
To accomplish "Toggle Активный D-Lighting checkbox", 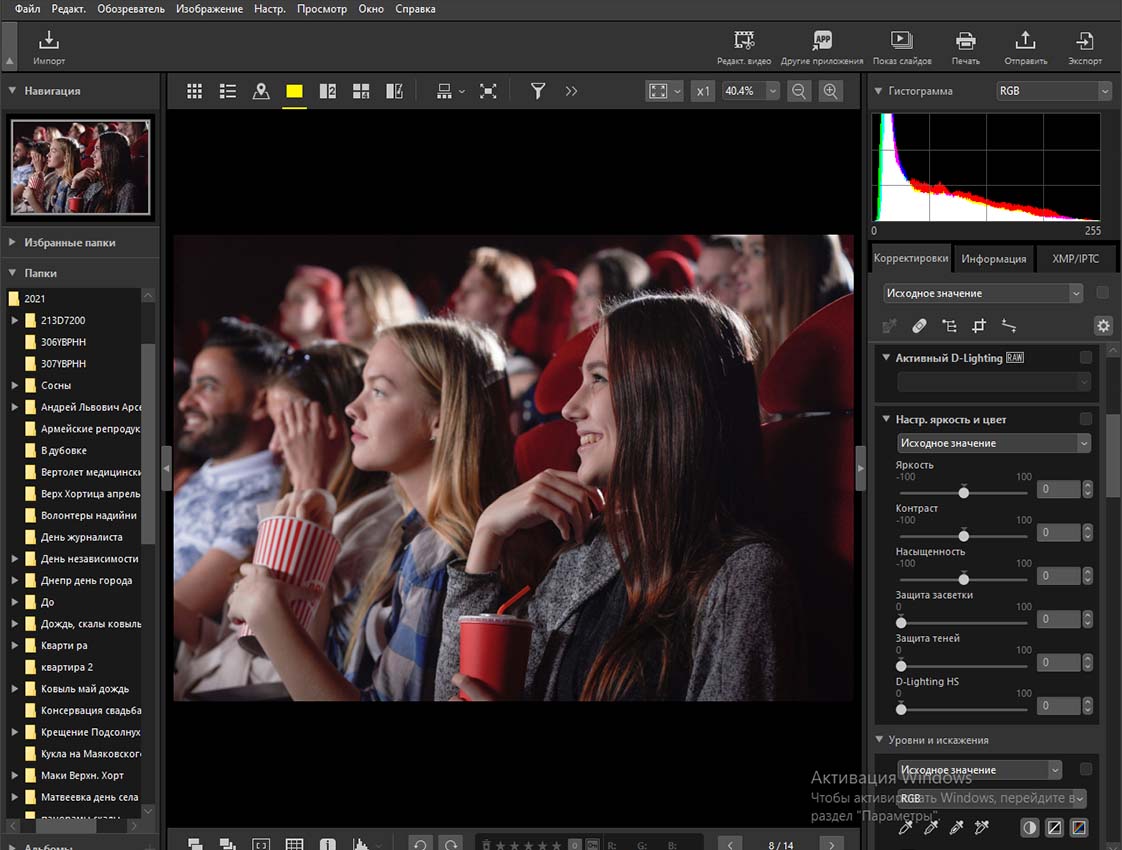I will [1086, 357].
